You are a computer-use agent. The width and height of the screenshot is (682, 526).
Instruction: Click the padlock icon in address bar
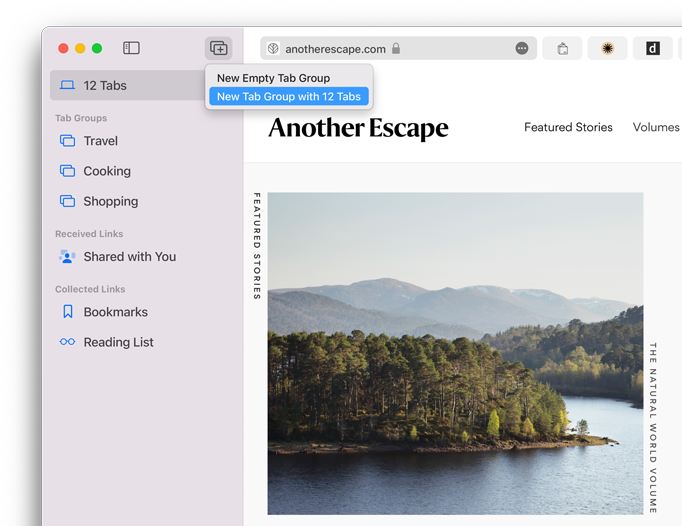click(x=396, y=48)
